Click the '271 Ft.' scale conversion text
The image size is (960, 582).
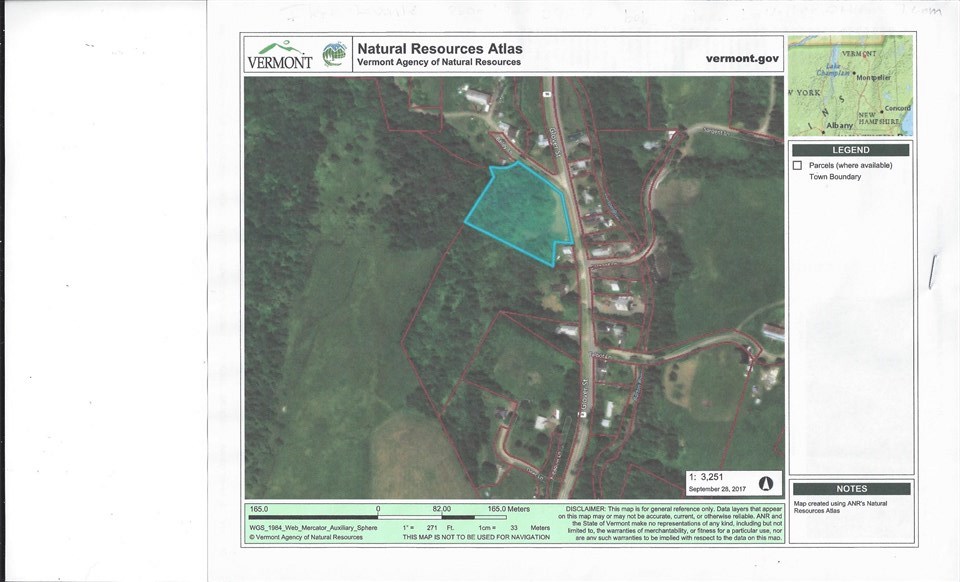tap(441, 528)
